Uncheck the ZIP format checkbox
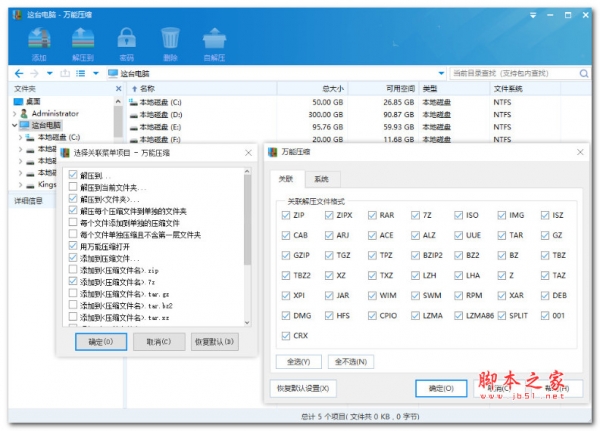 pyautogui.click(x=285, y=215)
